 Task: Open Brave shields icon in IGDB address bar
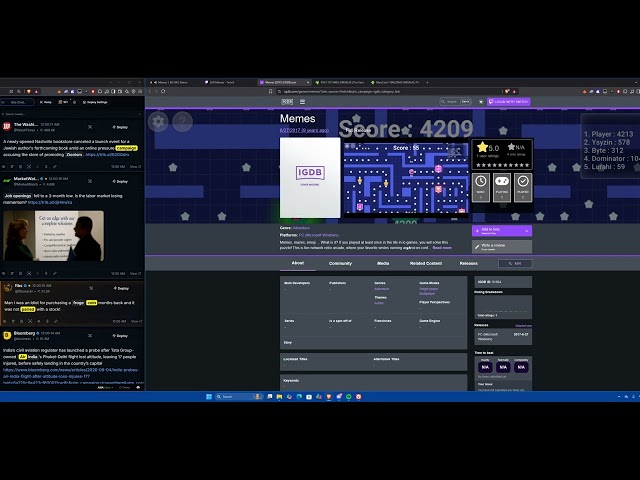[x=507, y=91]
